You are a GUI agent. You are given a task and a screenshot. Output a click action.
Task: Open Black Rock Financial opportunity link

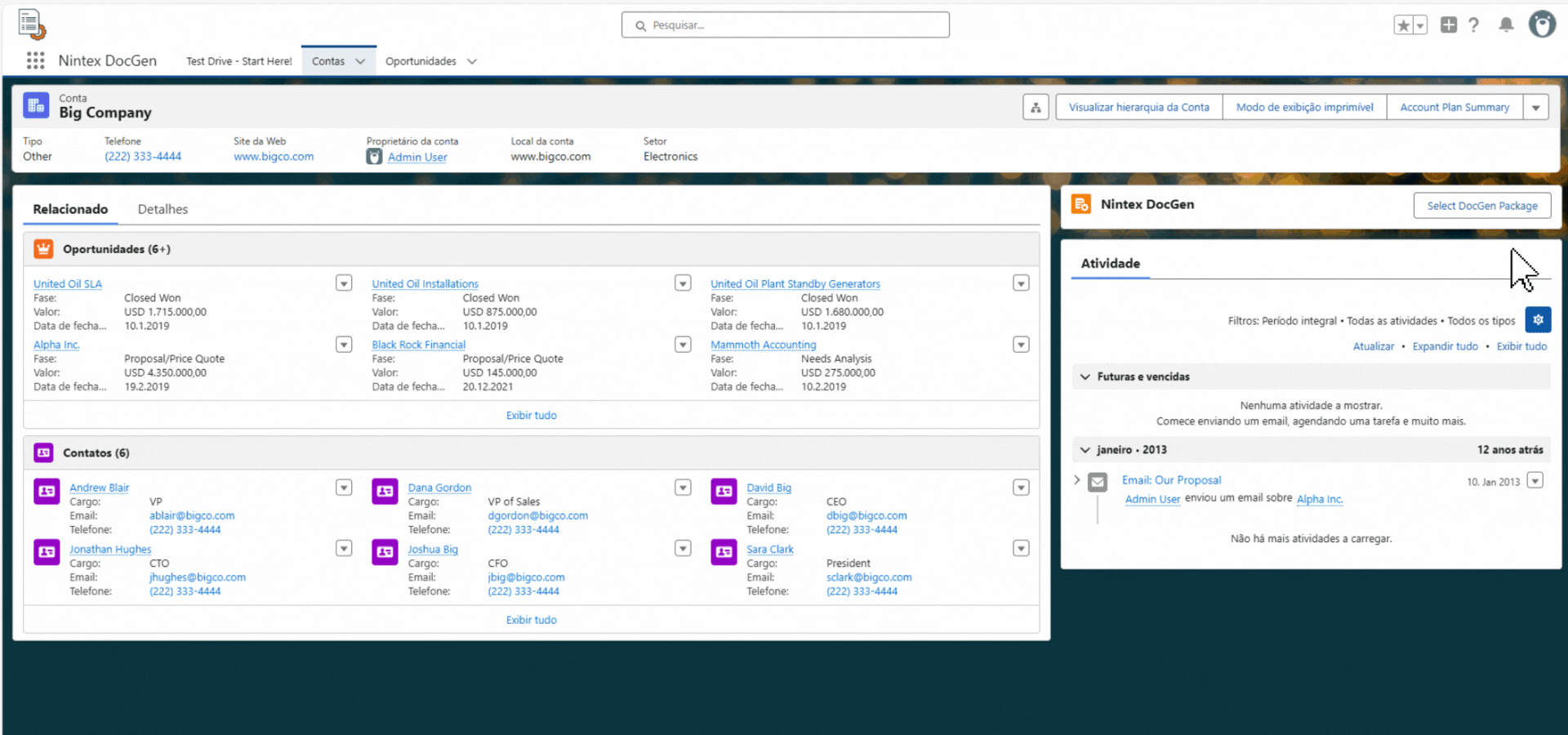419,345
